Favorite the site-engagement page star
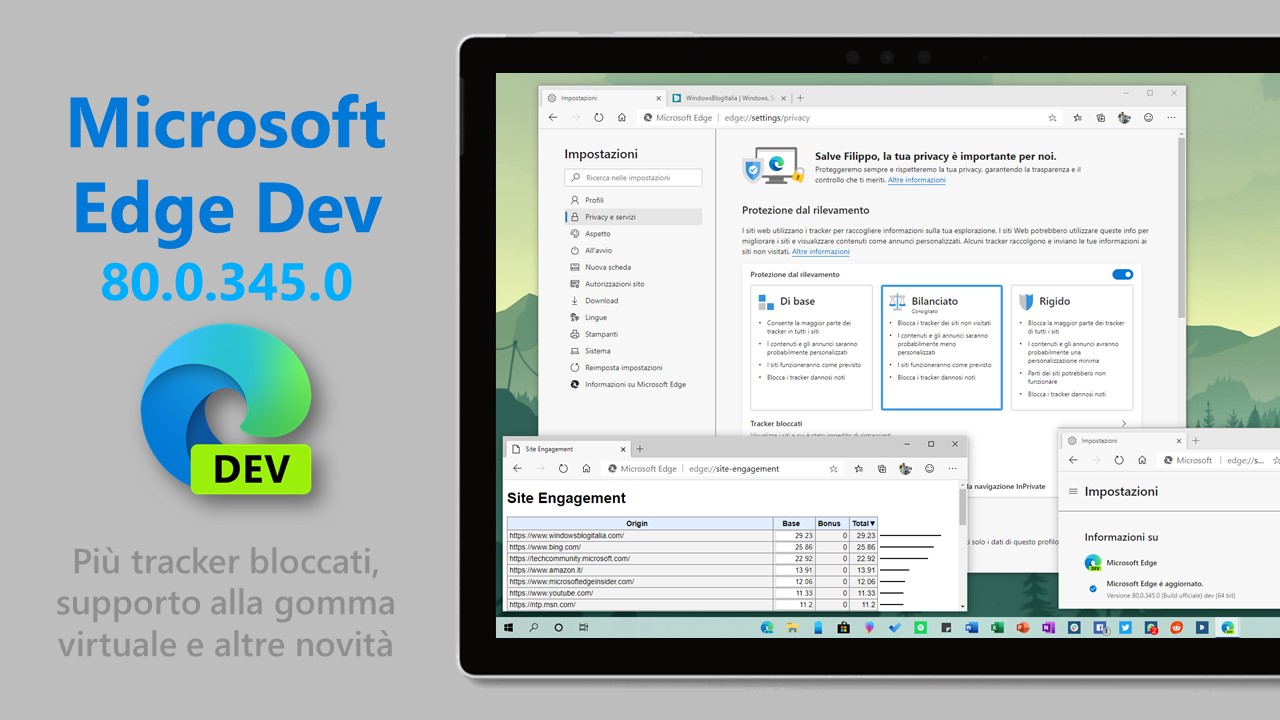Image resolution: width=1280 pixels, height=720 pixels. point(833,468)
